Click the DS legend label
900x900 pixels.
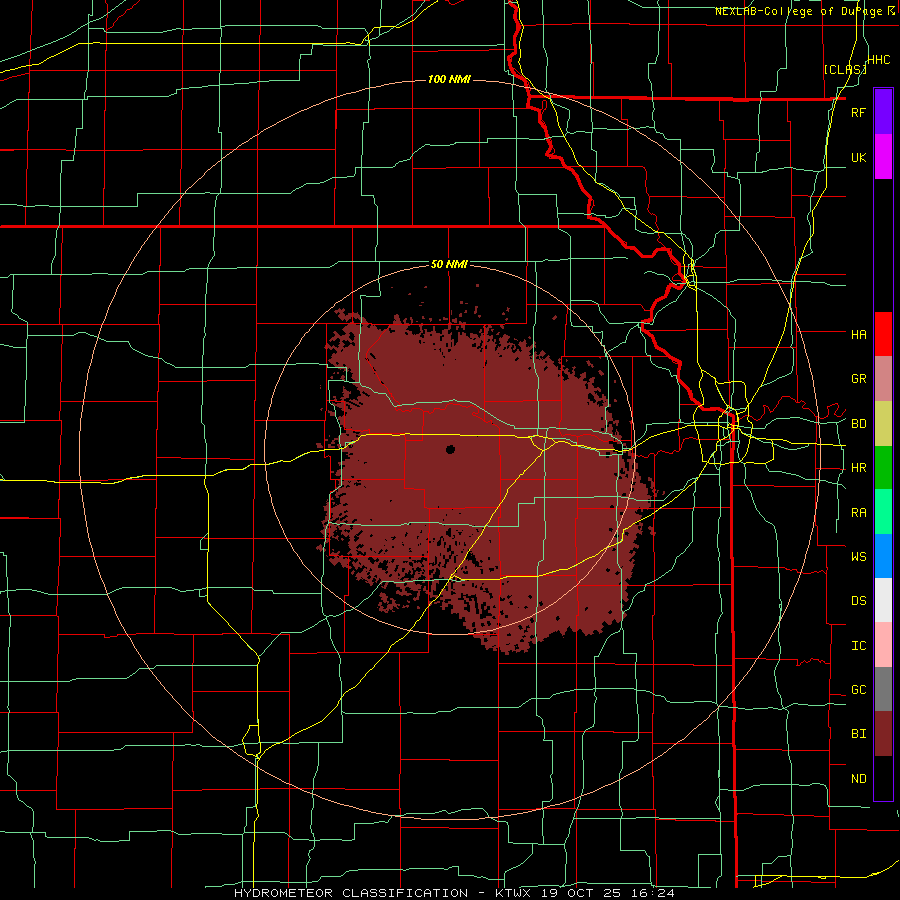click(x=858, y=601)
